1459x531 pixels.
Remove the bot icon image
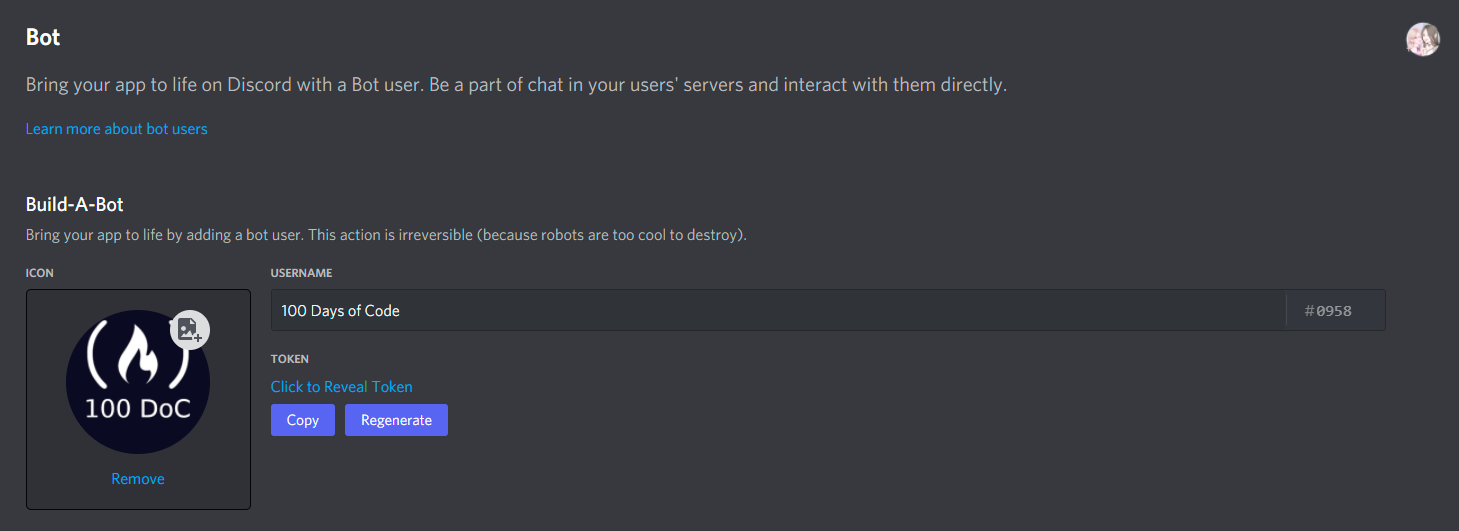[x=138, y=479]
